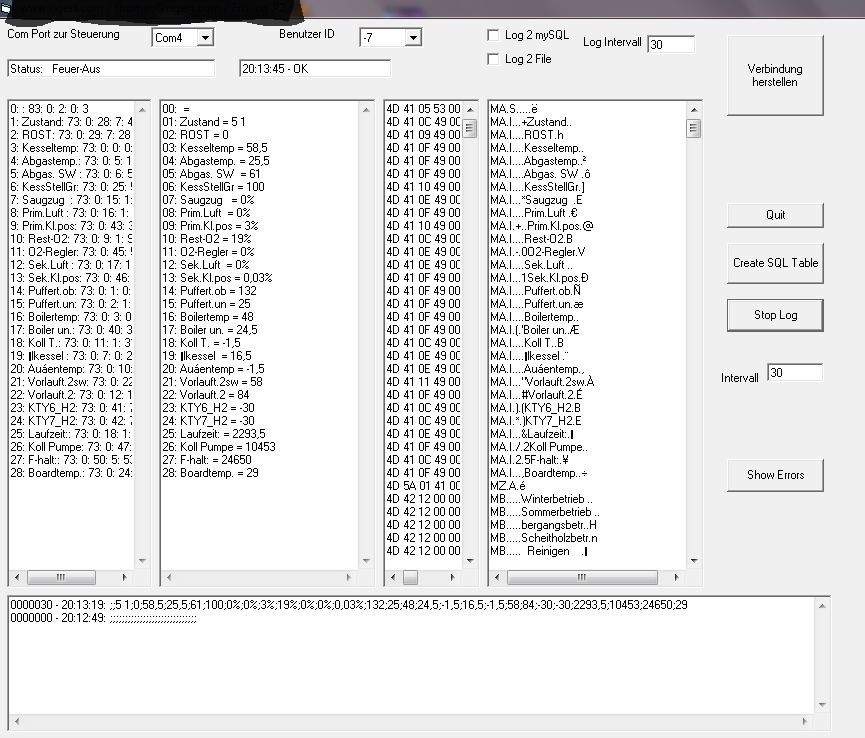865x738 pixels.
Task: Select row '25: Laufzeit: = 2293,5'
Action: pos(214,434)
